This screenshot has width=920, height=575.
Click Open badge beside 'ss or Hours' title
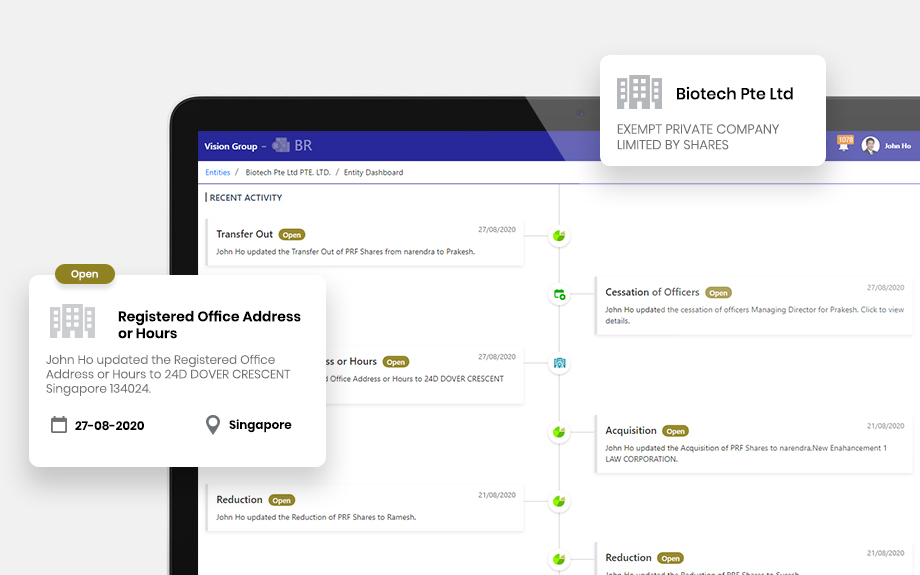pos(396,362)
